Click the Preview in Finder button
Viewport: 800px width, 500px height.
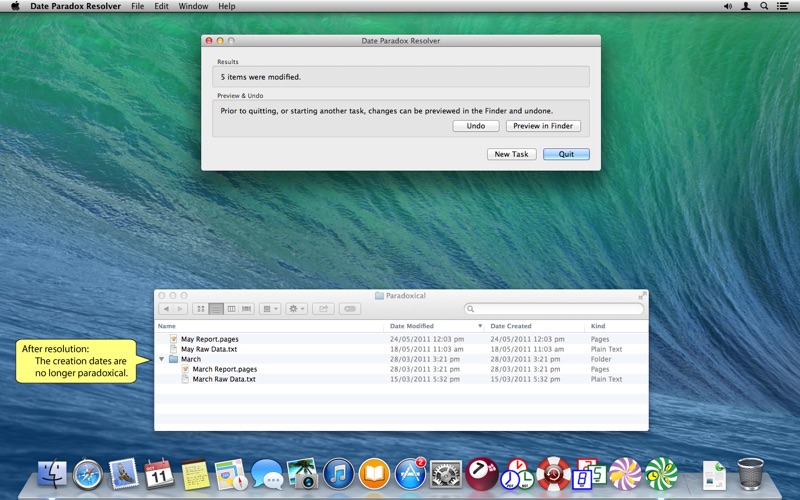543,126
